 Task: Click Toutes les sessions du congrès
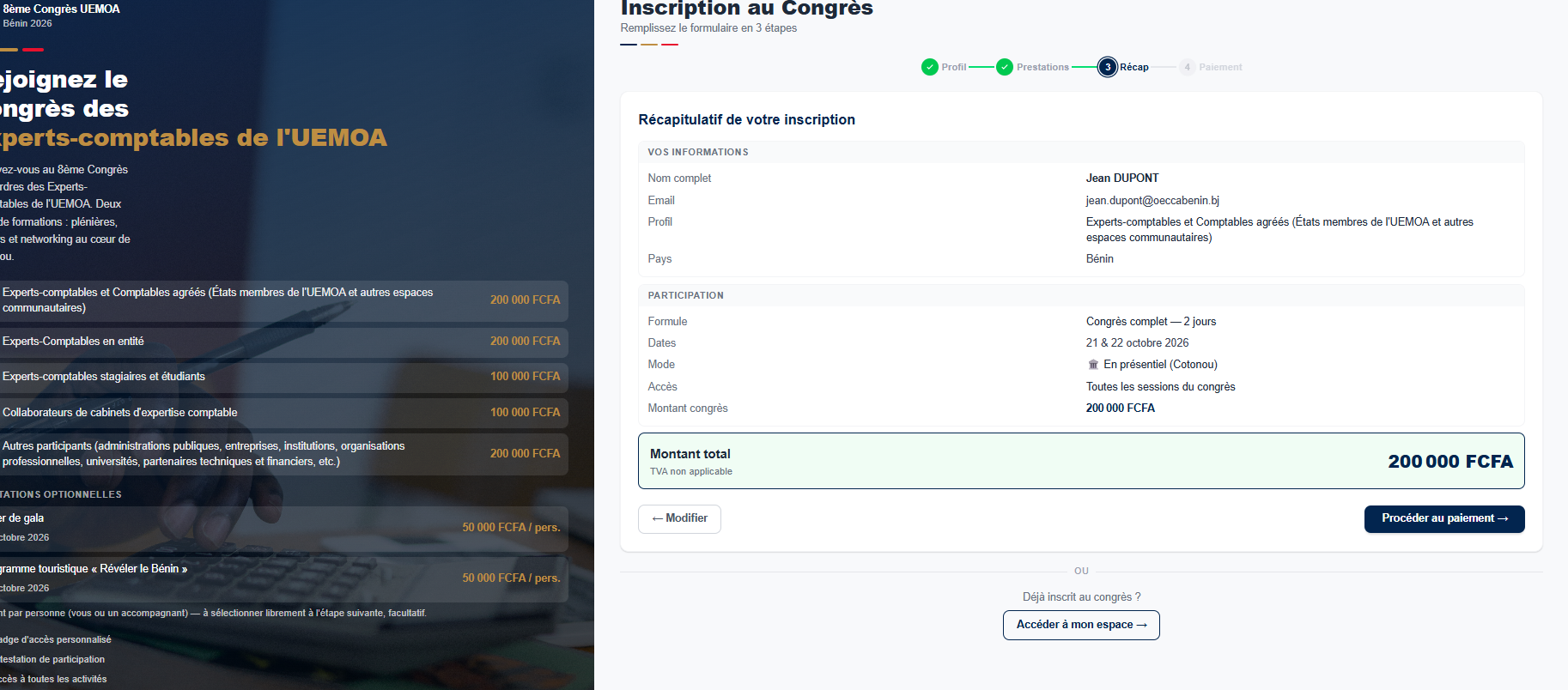pyautogui.click(x=1161, y=387)
